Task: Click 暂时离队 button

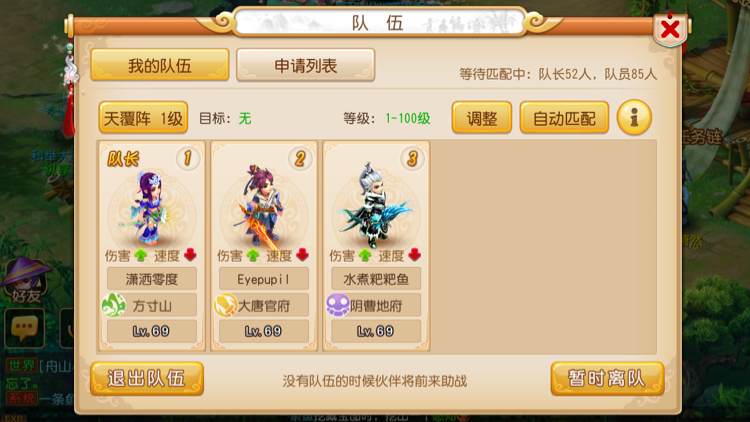Action: pos(607,378)
